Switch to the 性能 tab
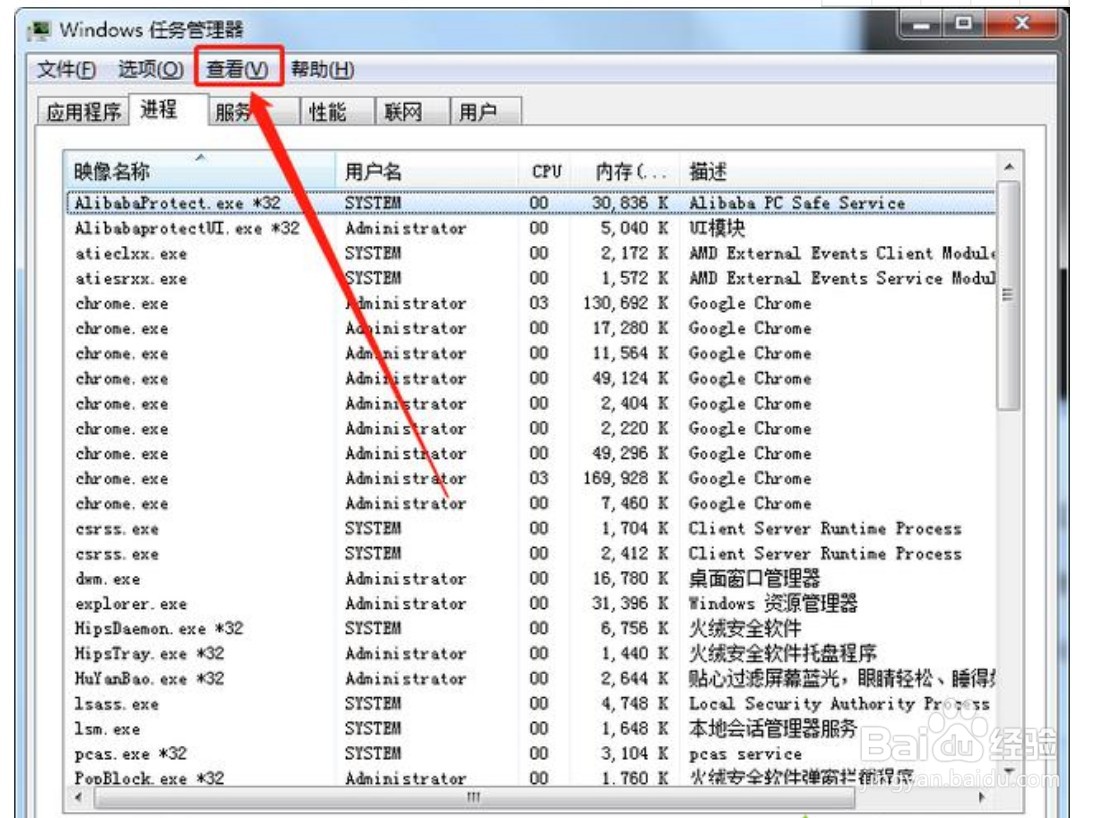 (337, 112)
